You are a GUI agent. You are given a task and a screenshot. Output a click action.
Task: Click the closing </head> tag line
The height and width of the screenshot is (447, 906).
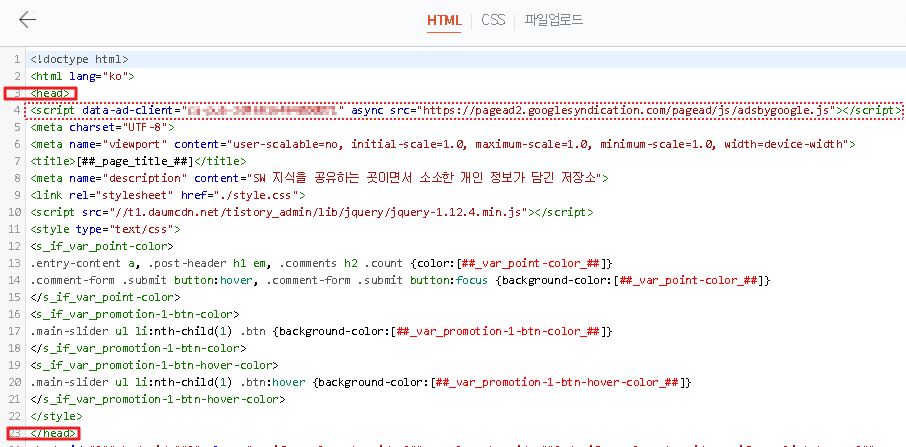coord(54,433)
